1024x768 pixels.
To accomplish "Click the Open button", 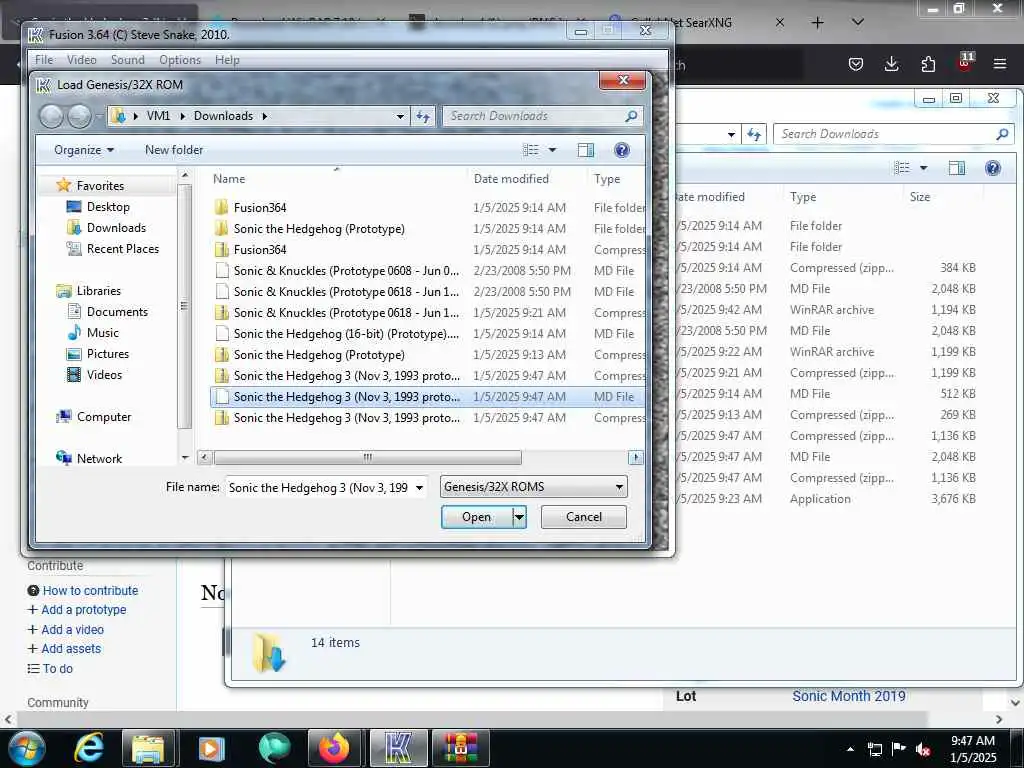I will [x=477, y=517].
